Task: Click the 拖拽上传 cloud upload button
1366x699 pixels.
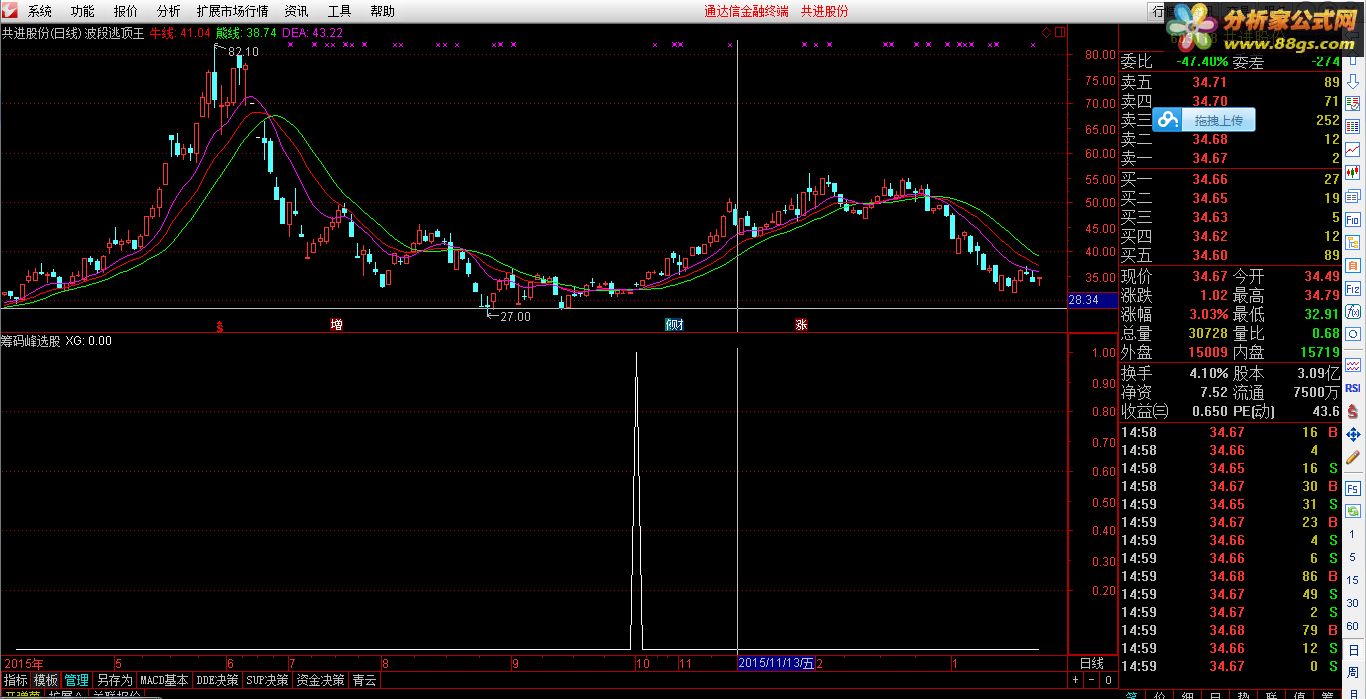Action: click(1204, 120)
